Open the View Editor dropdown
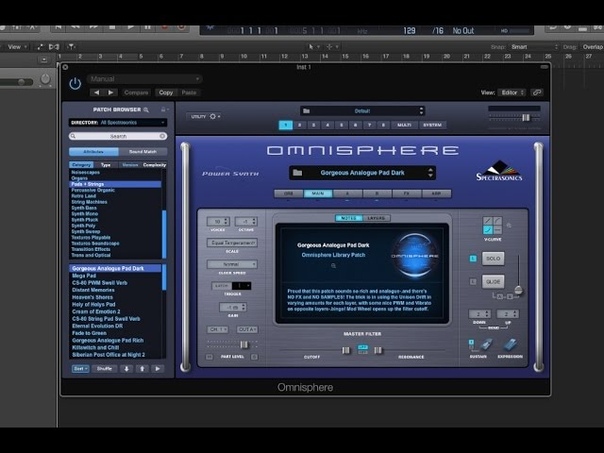This screenshot has width=604, height=453. coord(512,92)
